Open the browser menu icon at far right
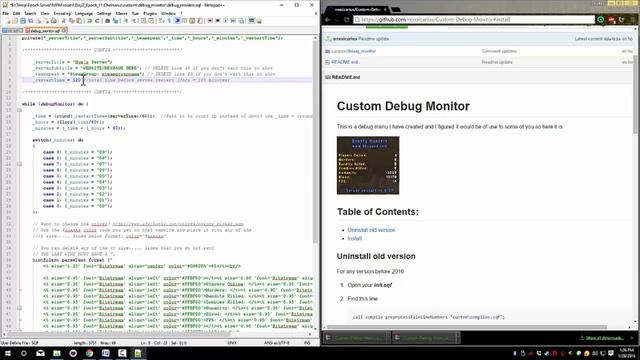The image size is (640, 360). pos(634,20)
